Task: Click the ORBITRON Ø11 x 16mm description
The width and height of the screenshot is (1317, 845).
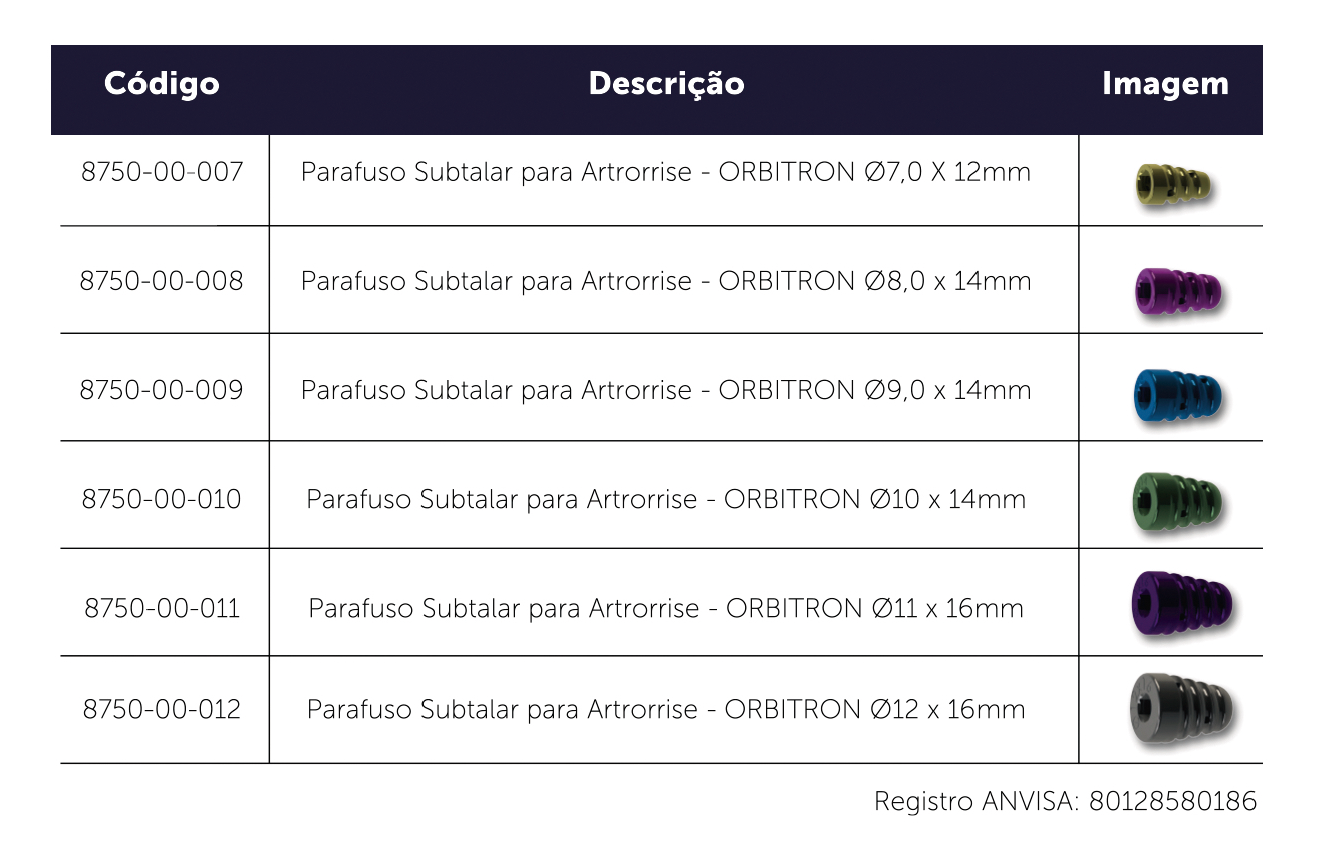Action: point(666,609)
